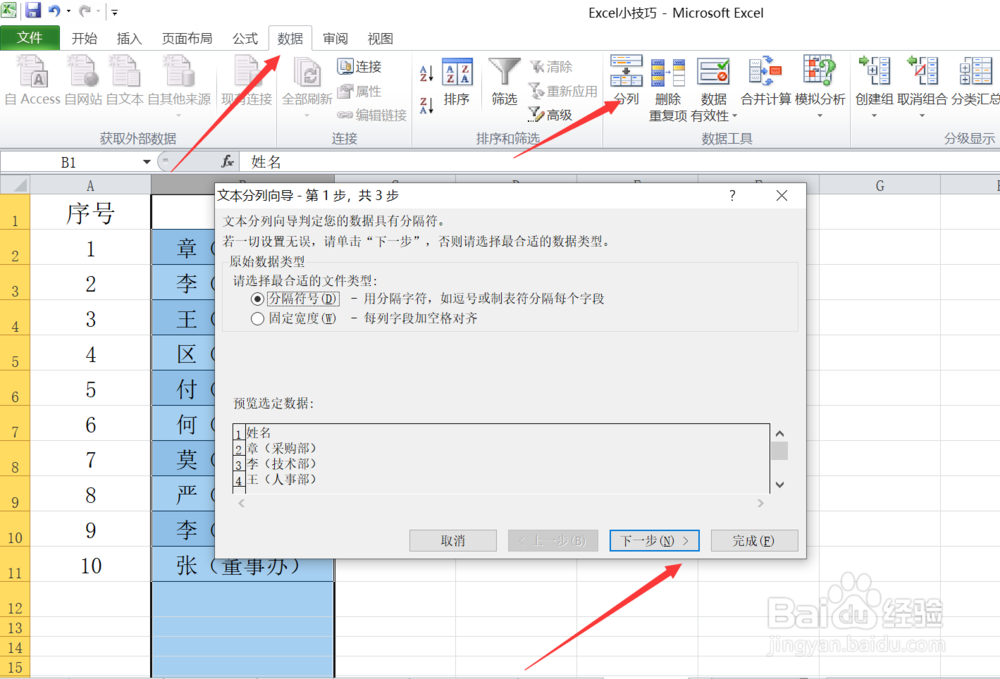Expand the 模拟分析 dropdown

(x=822, y=114)
